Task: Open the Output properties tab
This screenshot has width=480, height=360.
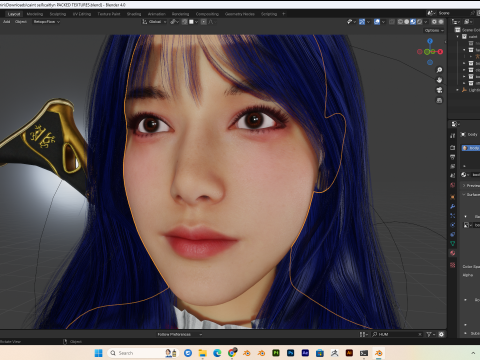Action: (x=453, y=157)
